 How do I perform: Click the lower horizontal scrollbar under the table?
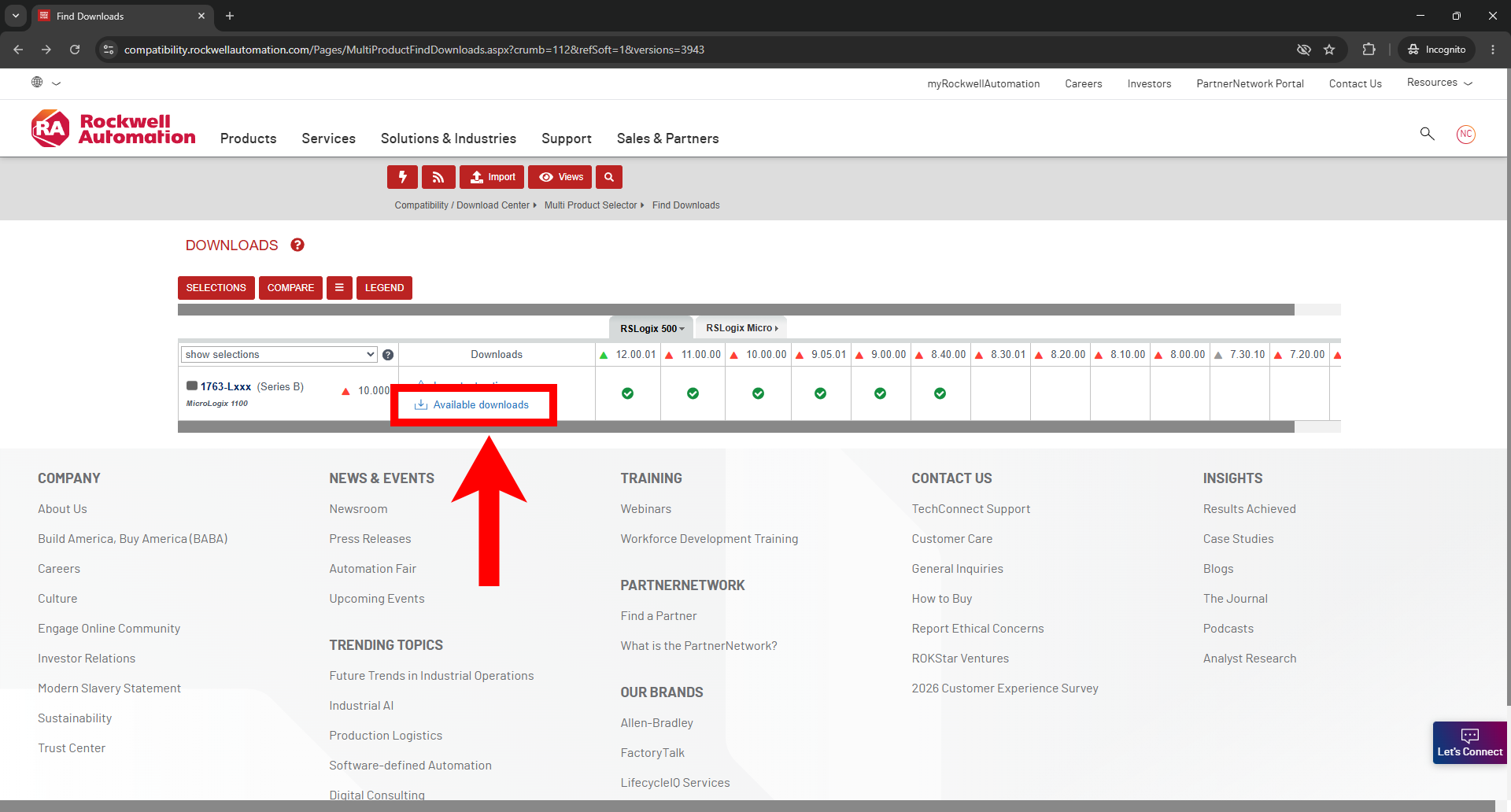736,426
